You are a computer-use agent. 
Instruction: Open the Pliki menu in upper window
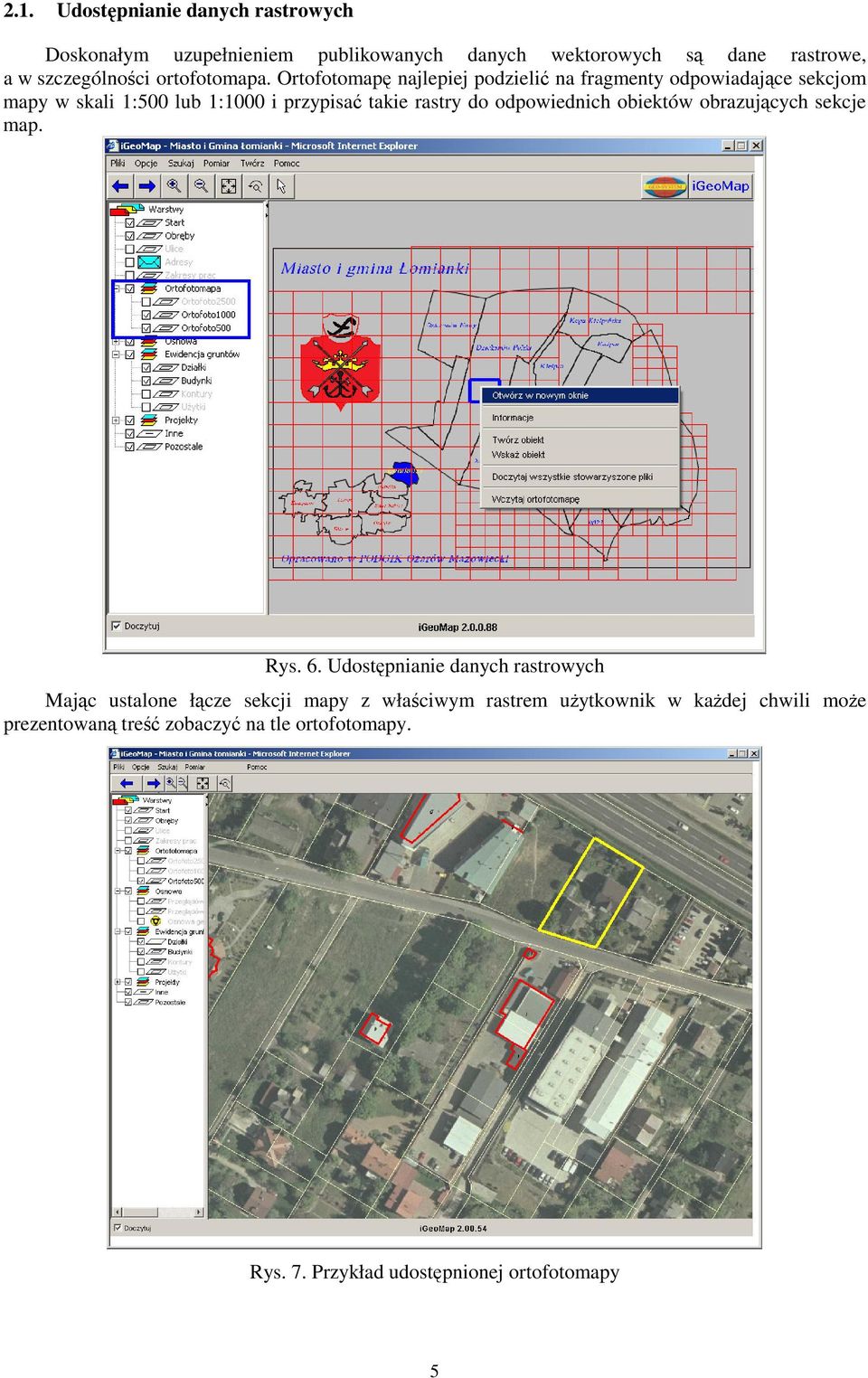(x=118, y=164)
